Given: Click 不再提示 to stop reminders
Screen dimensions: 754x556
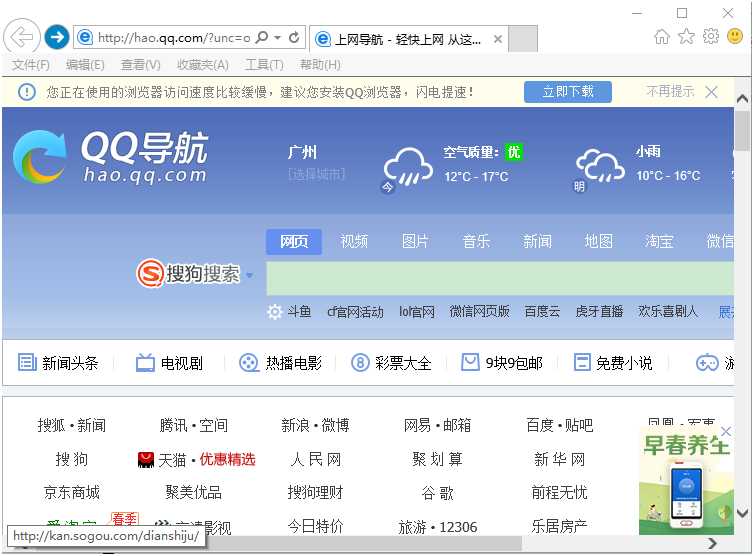Looking at the screenshot, I should click(x=670, y=91).
